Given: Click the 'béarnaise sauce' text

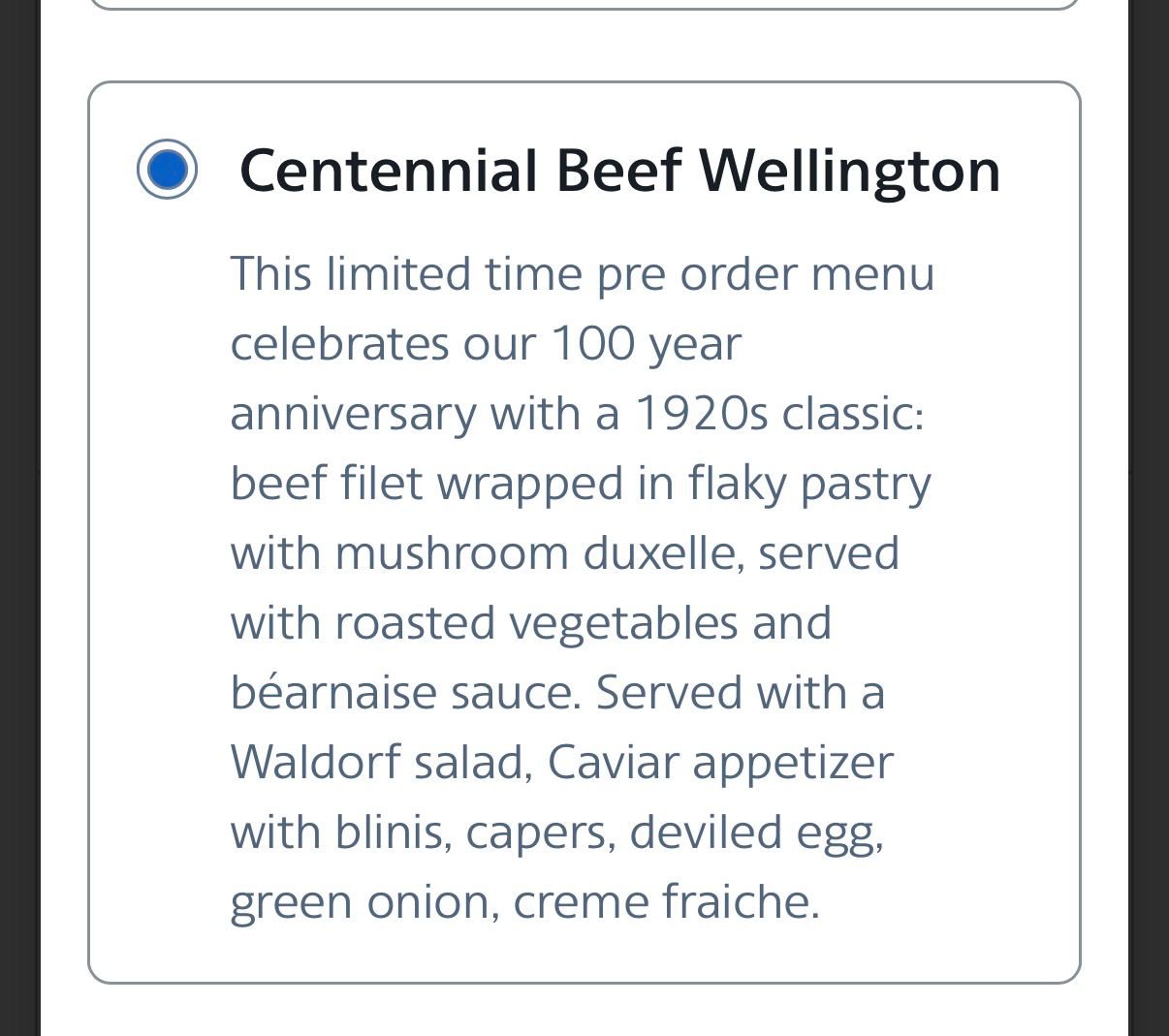Looking at the screenshot, I should pyautogui.click(x=405, y=693).
